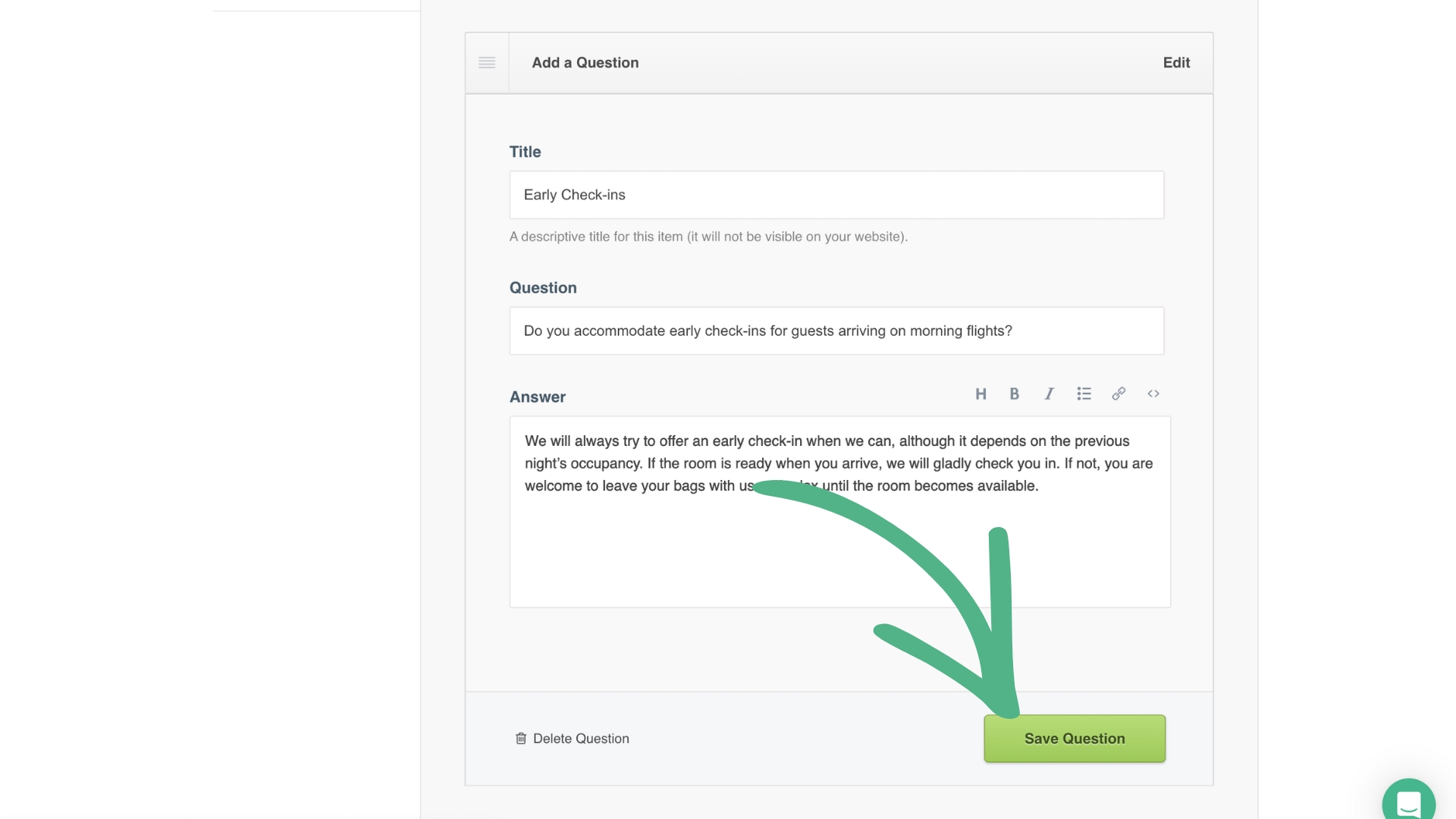Image resolution: width=1456 pixels, height=819 pixels.
Task: Click the Question field label
Action: coord(543,287)
